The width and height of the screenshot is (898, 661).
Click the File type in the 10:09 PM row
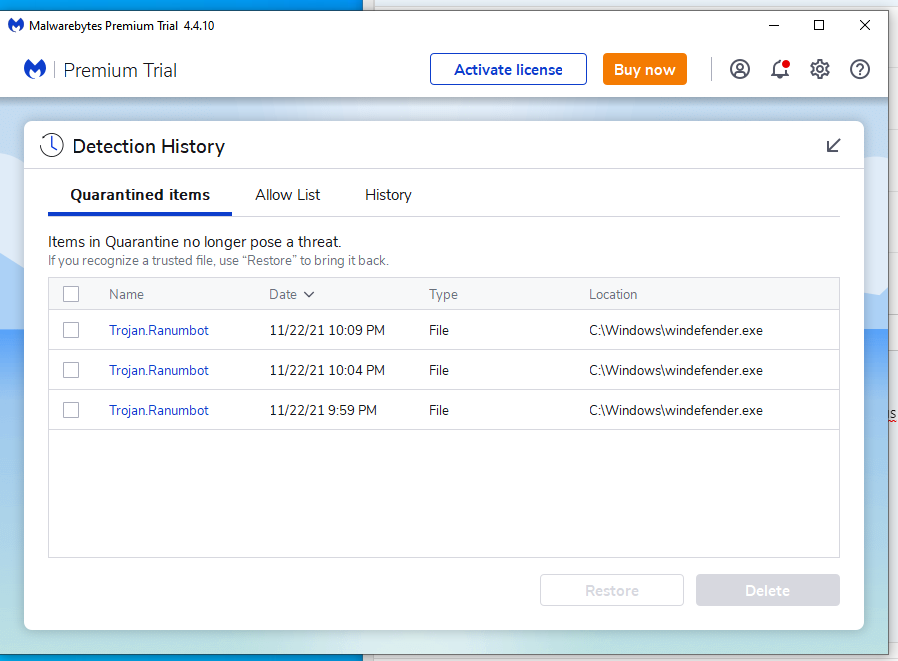[439, 330]
